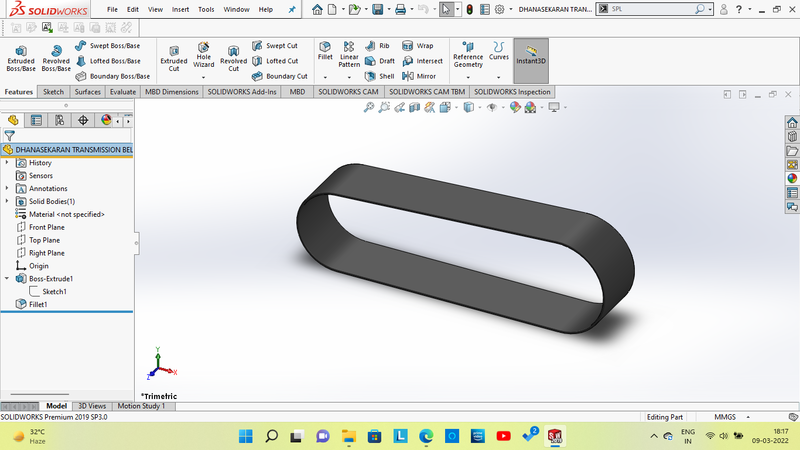
Task: Pin the SOLIDWORKS menu bar
Action: point(292,9)
